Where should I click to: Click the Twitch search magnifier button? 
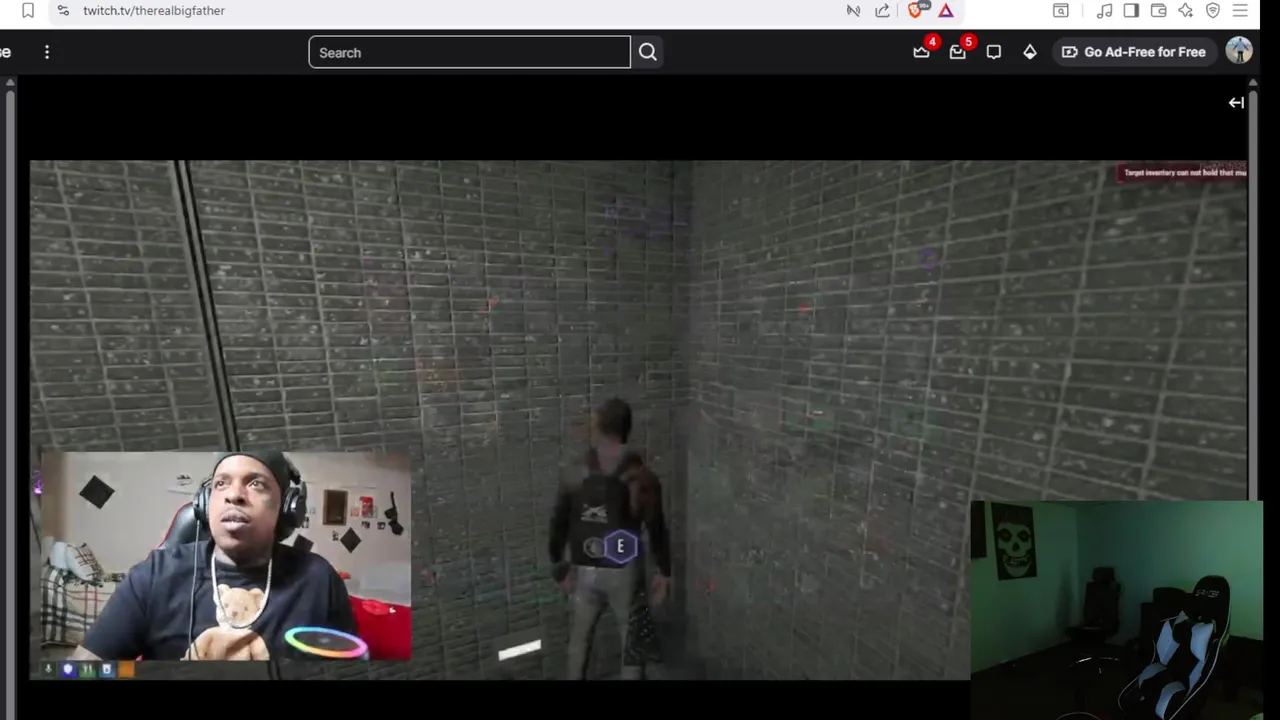pos(648,52)
